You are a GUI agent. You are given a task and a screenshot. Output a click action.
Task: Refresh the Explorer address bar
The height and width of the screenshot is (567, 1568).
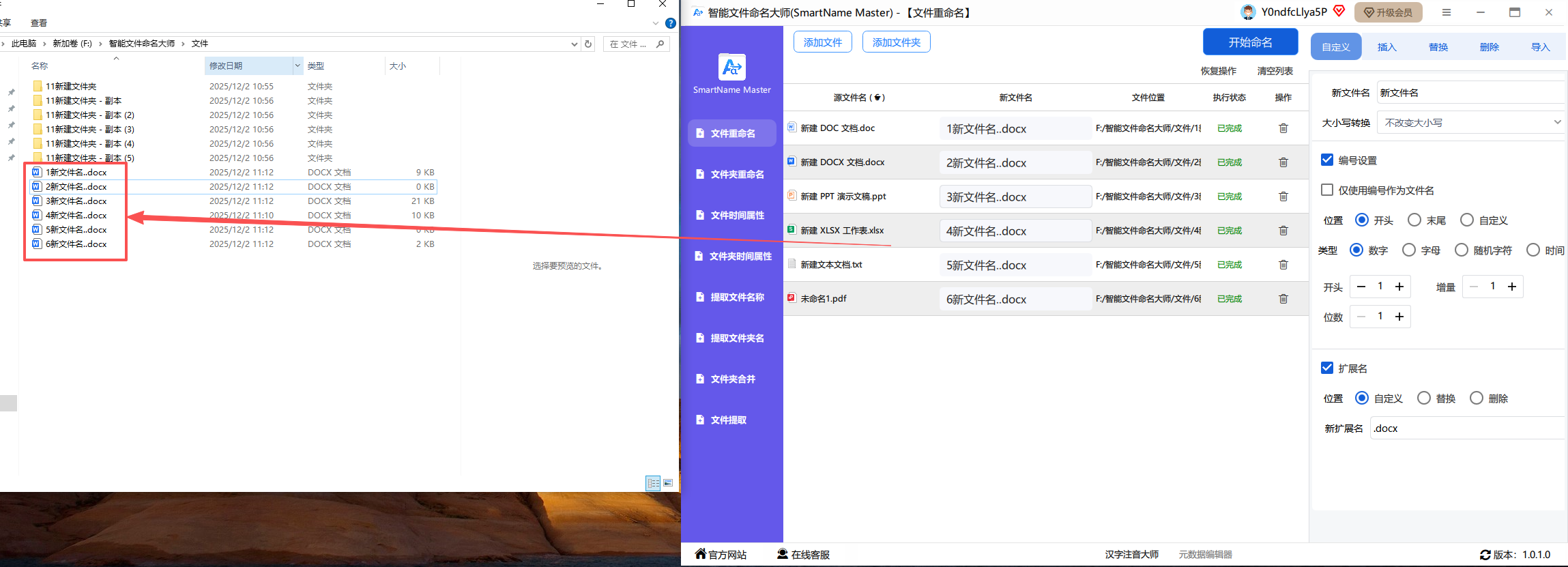point(588,44)
